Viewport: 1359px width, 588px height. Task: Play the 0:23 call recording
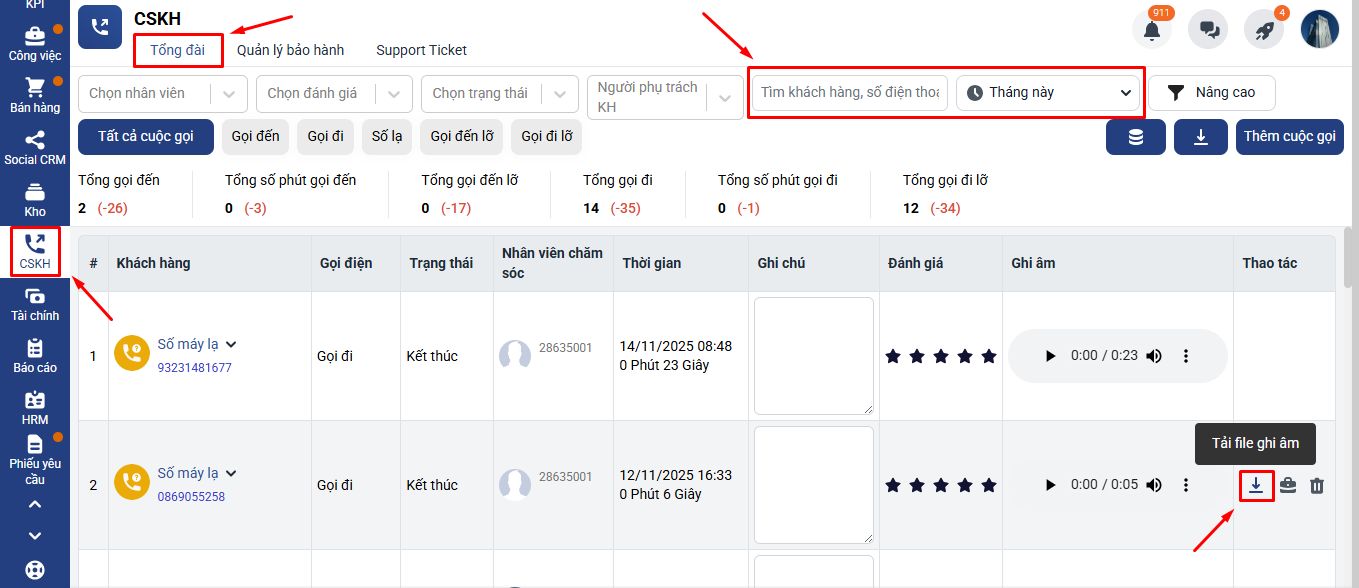click(1050, 356)
